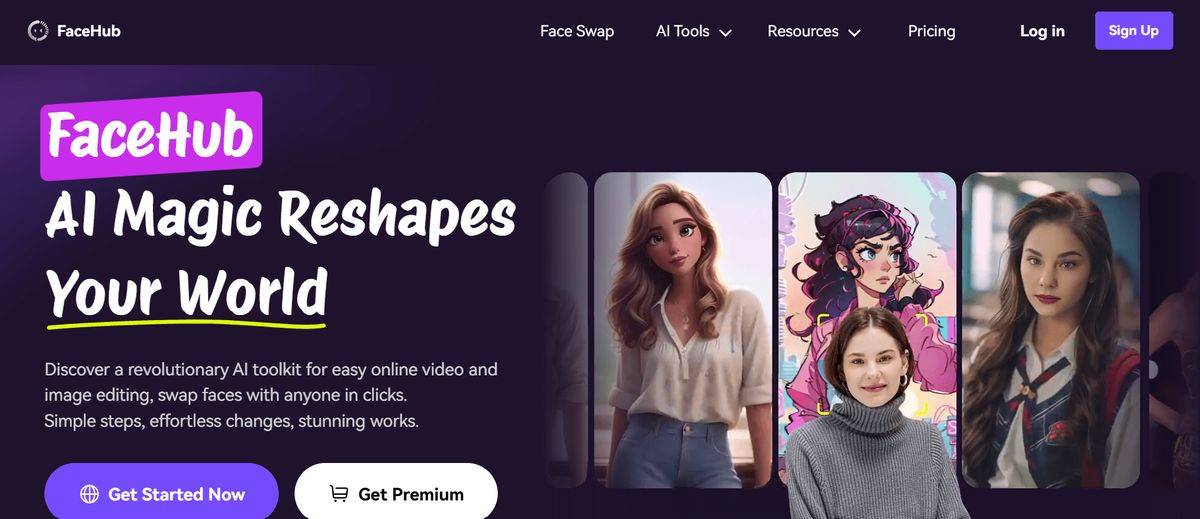Expand the AI Tools chevron arrow
Viewport: 1200px width, 519px height.
tap(725, 33)
